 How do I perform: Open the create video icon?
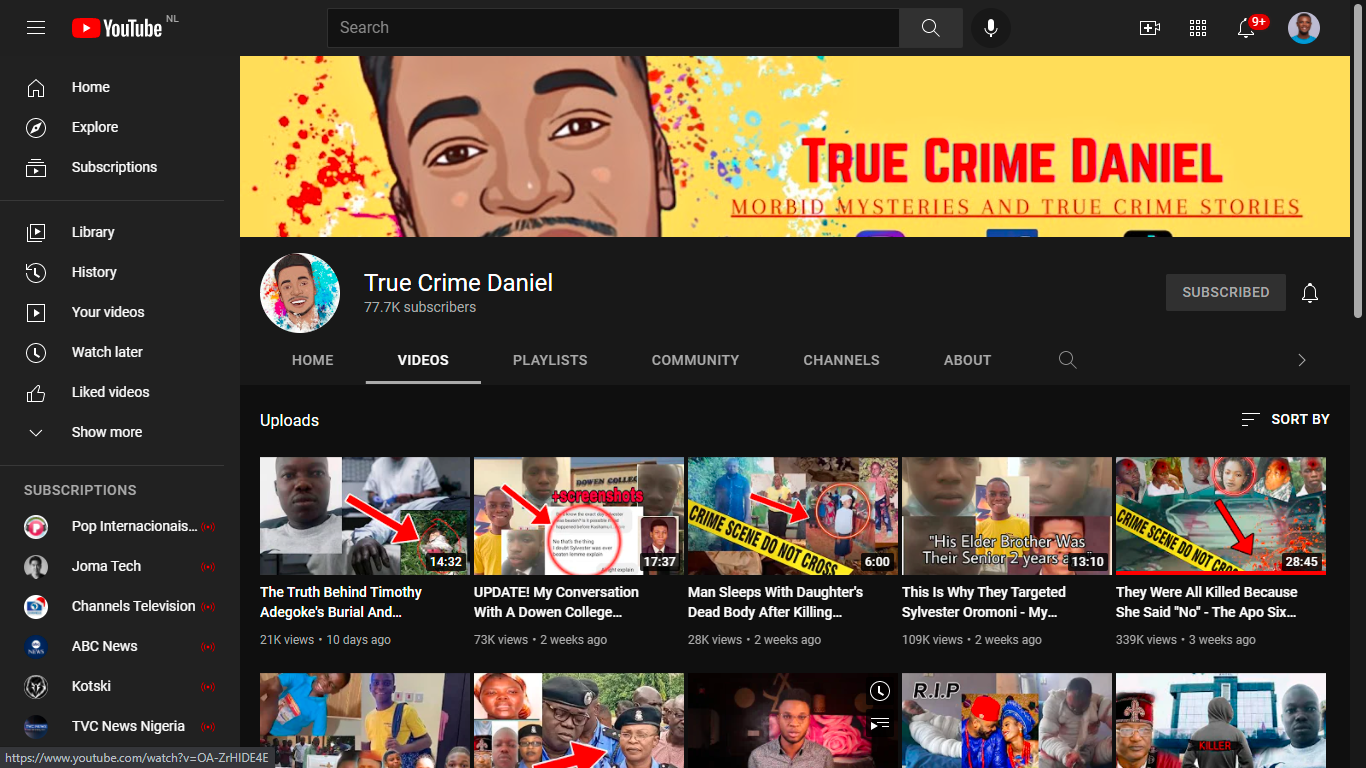[1150, 28]
